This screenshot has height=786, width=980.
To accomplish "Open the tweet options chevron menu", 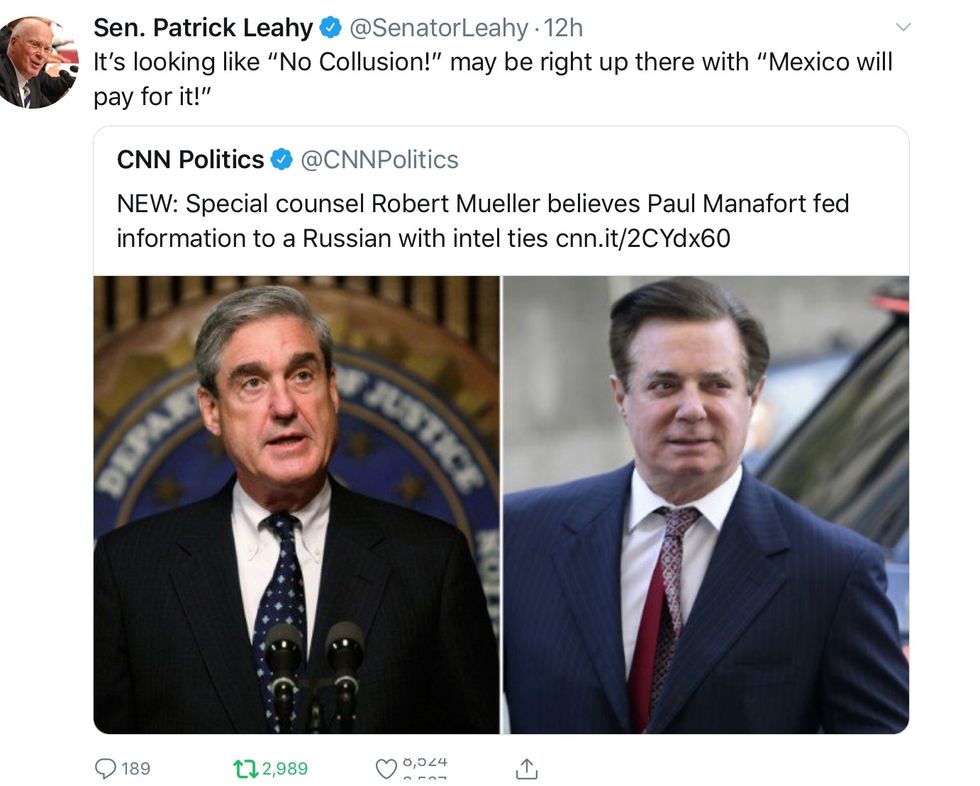I will [x=902, y=27].
